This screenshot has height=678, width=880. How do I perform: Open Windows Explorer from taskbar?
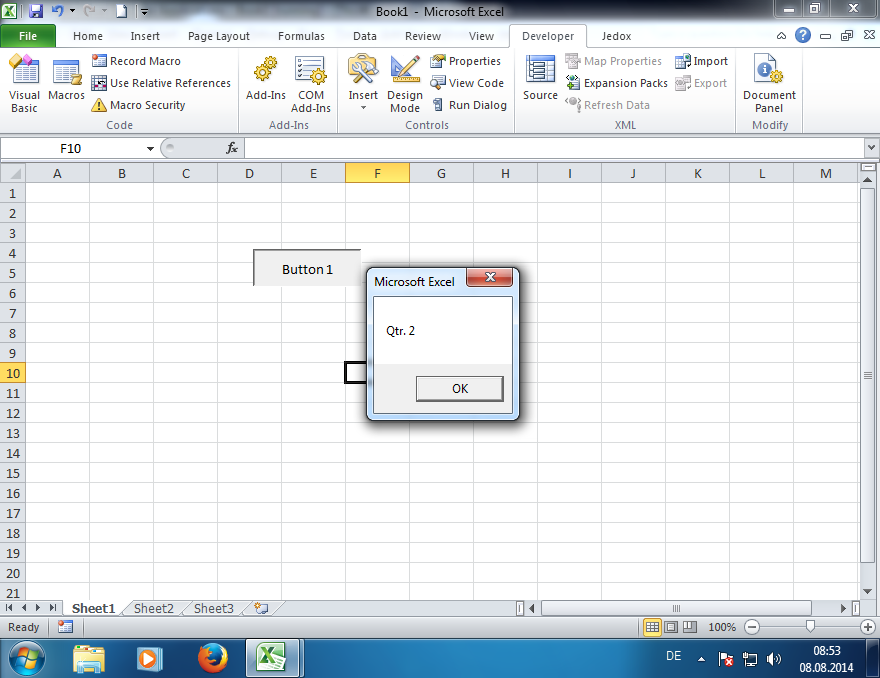pyautogui.click(x=89, y=658)
